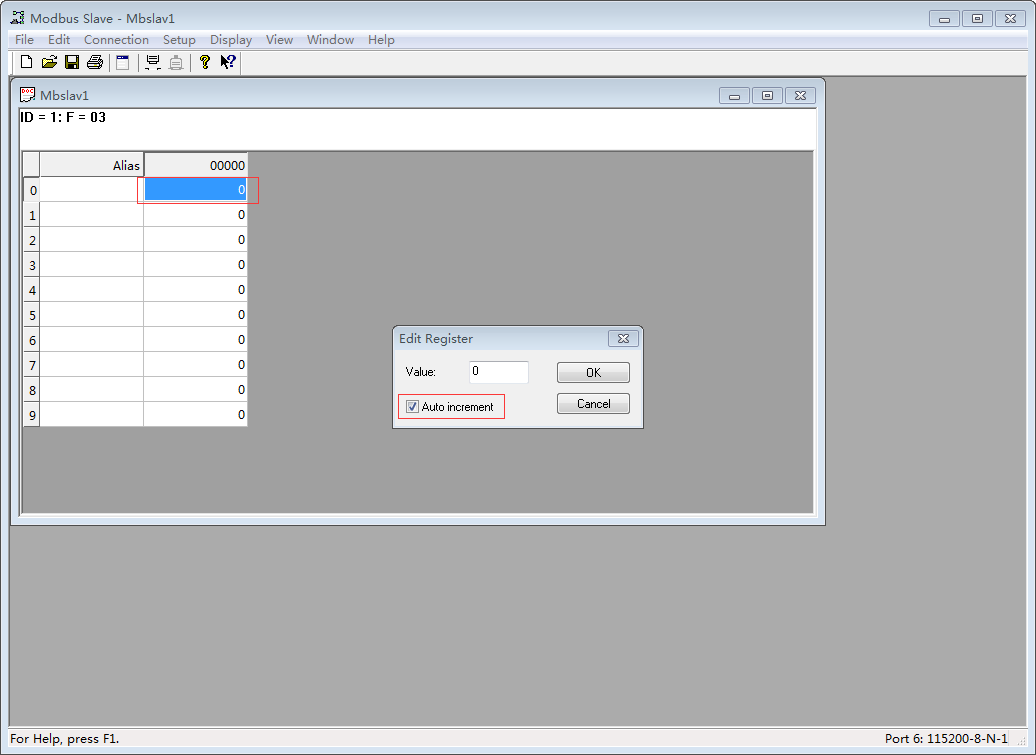Click the Modbus Slave app icon in title bar
Viewport: 1036px width, 755px height.
[18, 18]
